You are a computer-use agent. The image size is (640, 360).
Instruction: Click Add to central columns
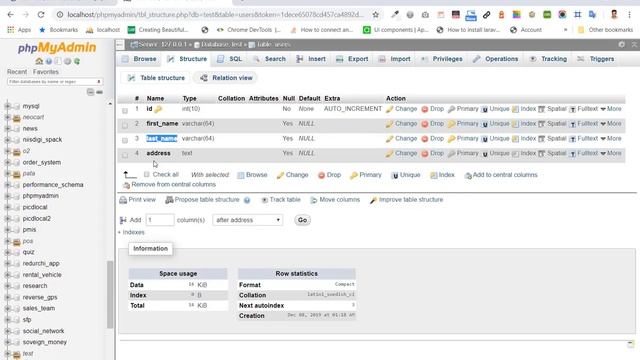(x=501, y=175)
